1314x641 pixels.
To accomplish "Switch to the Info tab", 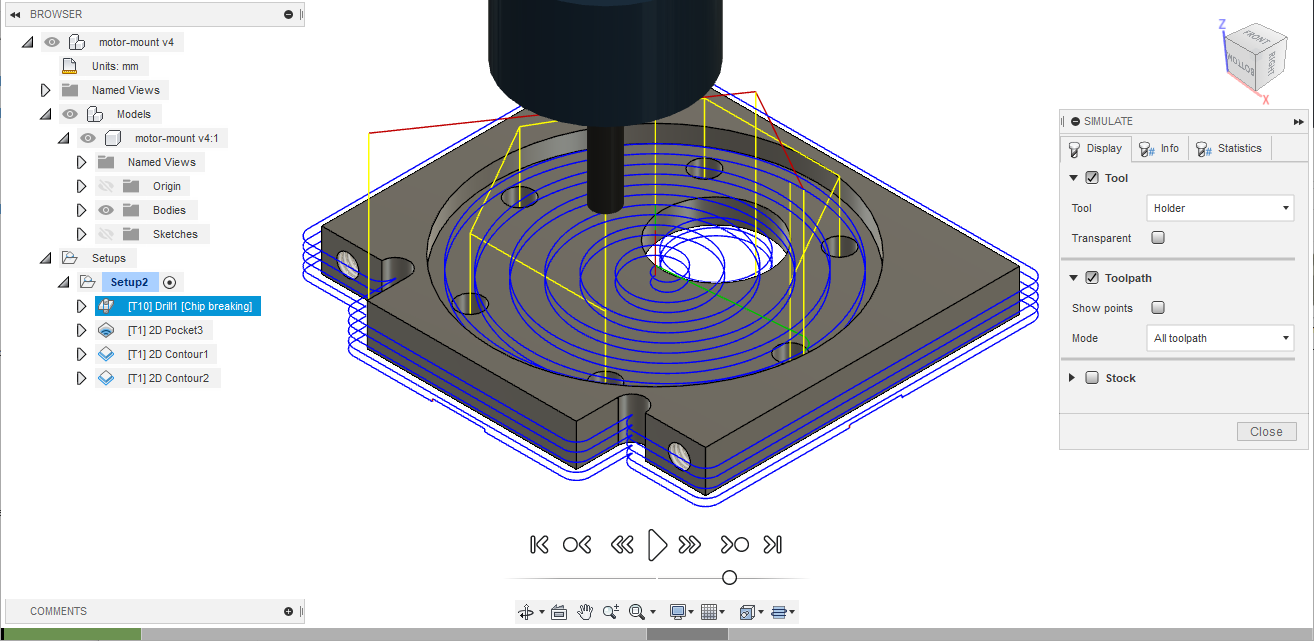I will [x=1160, y=148].
